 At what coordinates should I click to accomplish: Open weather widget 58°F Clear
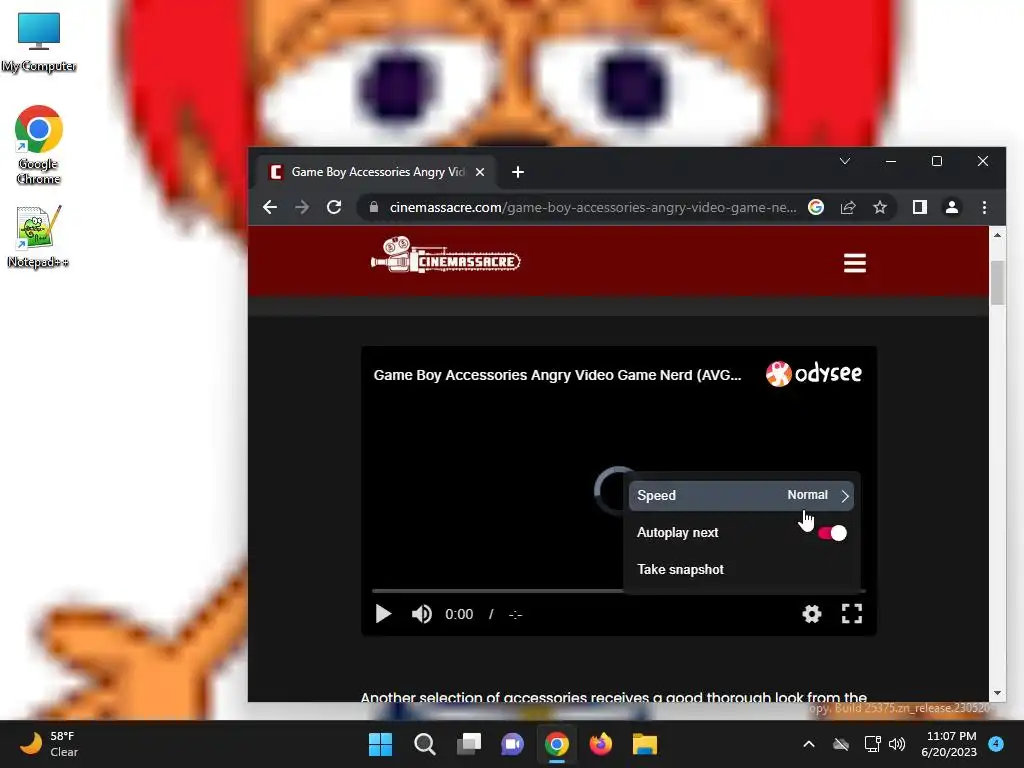click(49, 744)
